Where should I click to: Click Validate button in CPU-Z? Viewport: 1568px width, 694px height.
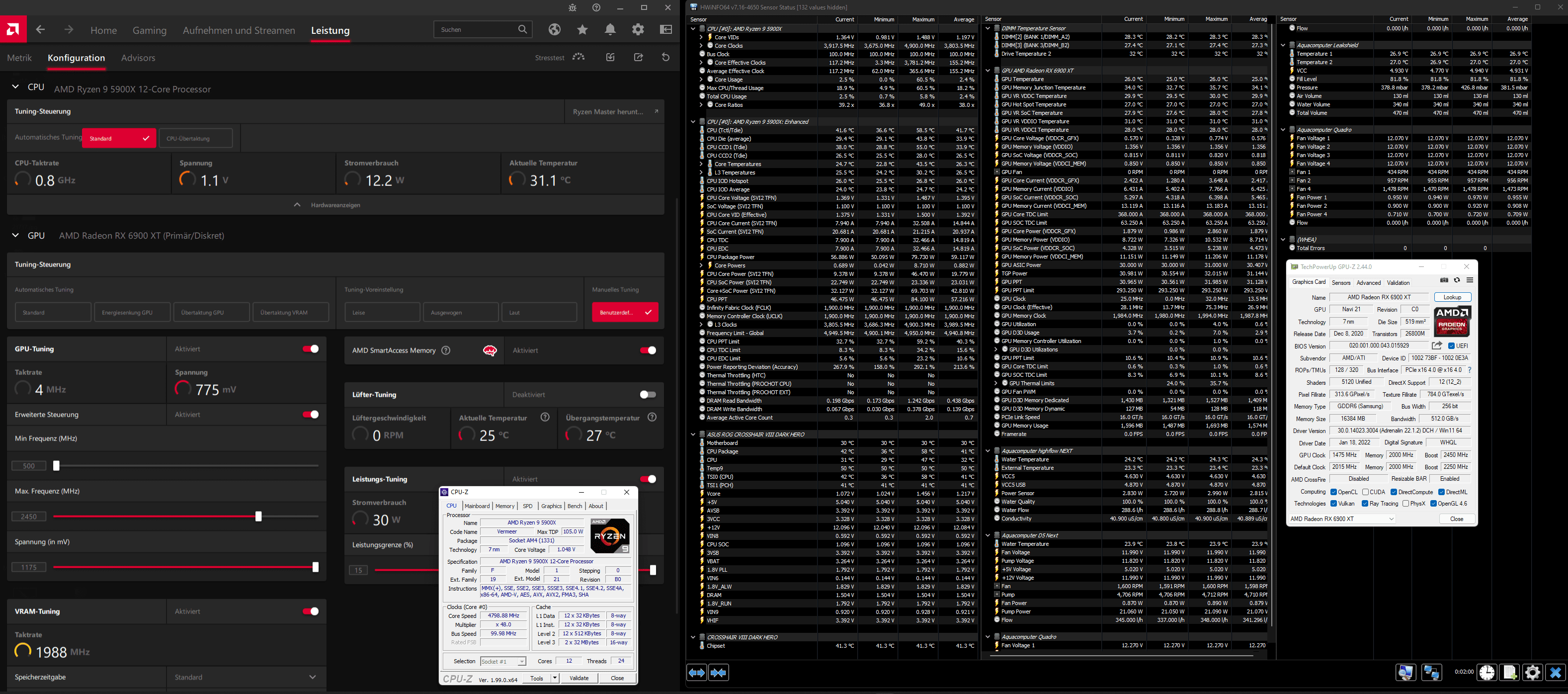coord(579,678)
